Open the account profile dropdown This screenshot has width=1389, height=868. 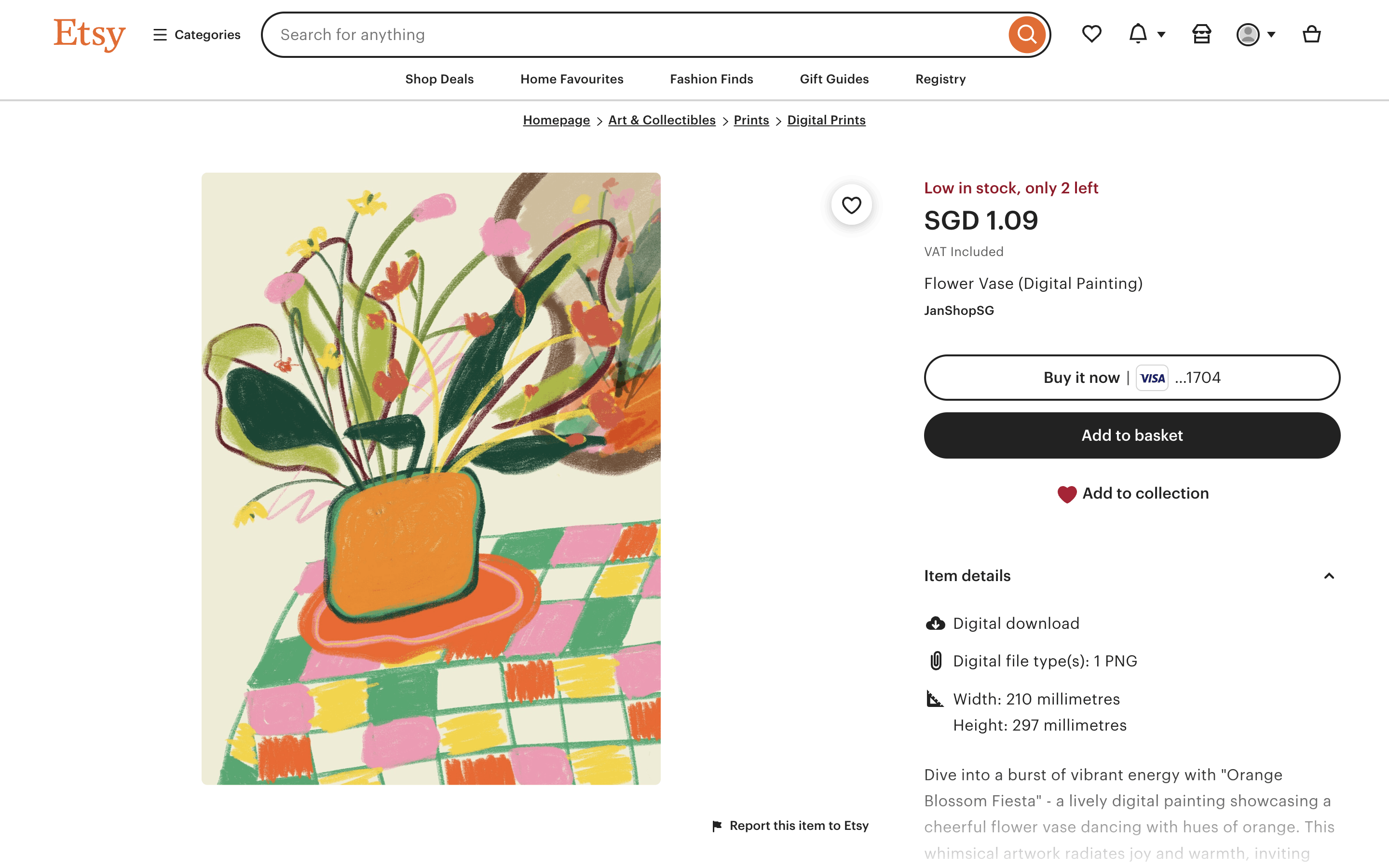1255,34
